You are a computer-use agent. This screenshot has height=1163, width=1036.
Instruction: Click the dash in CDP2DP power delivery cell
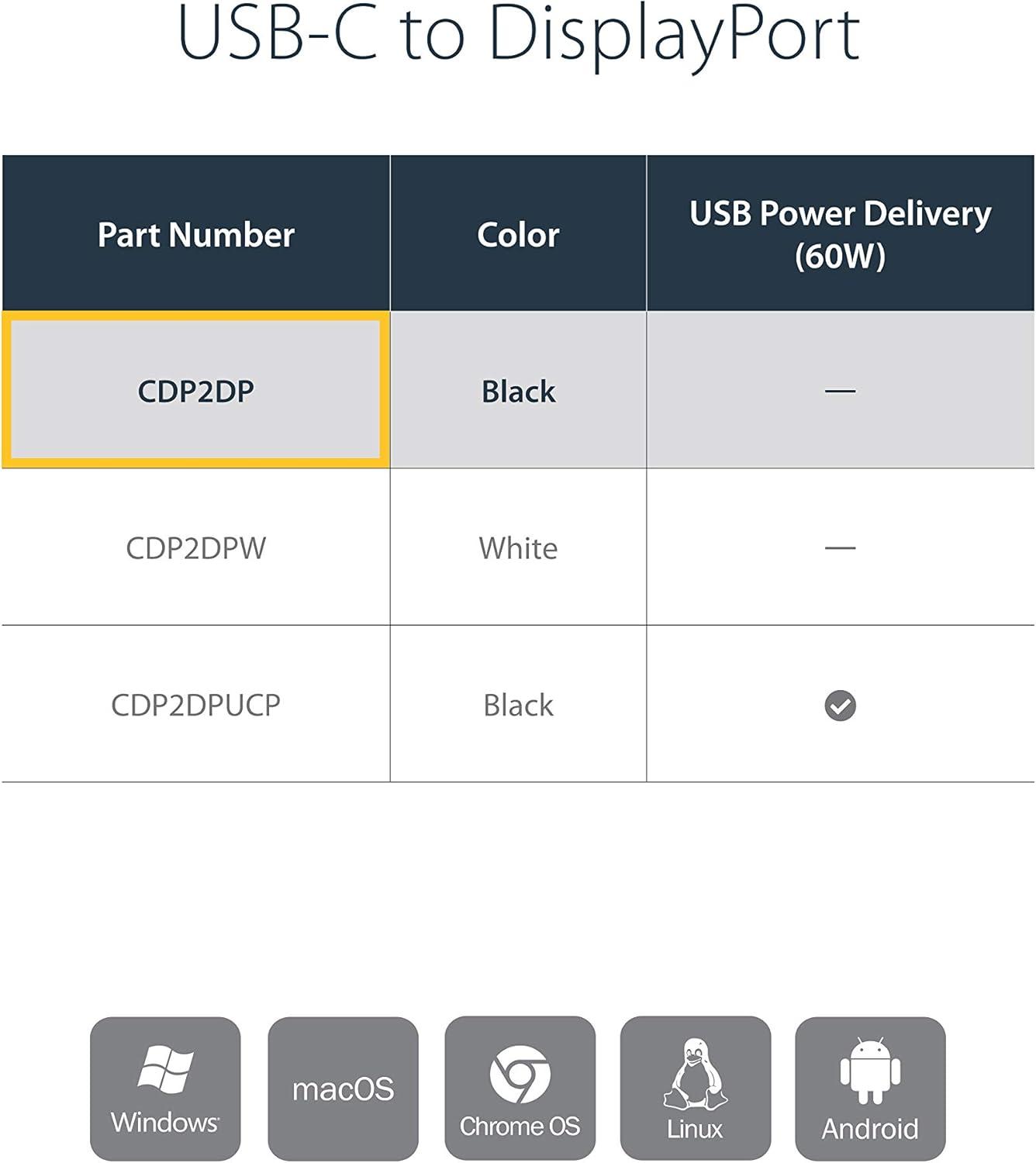click(840, 391)
